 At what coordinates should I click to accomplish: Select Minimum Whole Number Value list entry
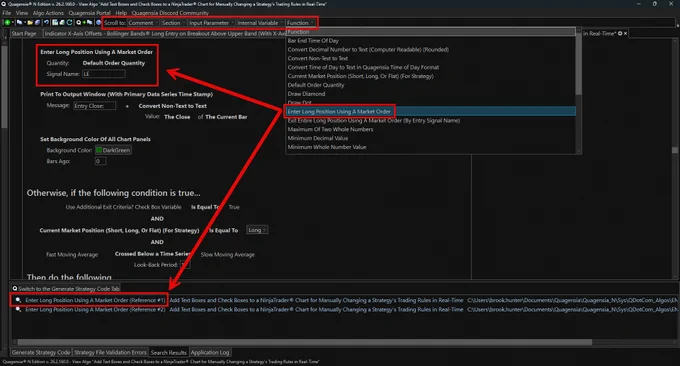(x=431, y=147)
